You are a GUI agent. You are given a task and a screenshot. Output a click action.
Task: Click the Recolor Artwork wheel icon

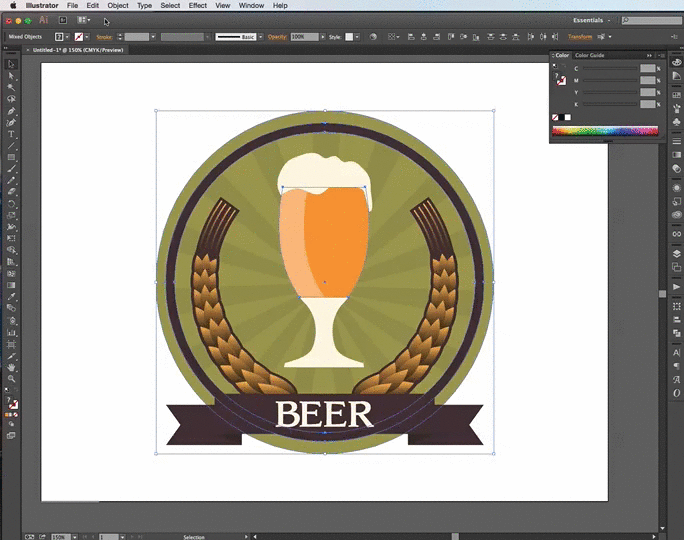(373, 37)
